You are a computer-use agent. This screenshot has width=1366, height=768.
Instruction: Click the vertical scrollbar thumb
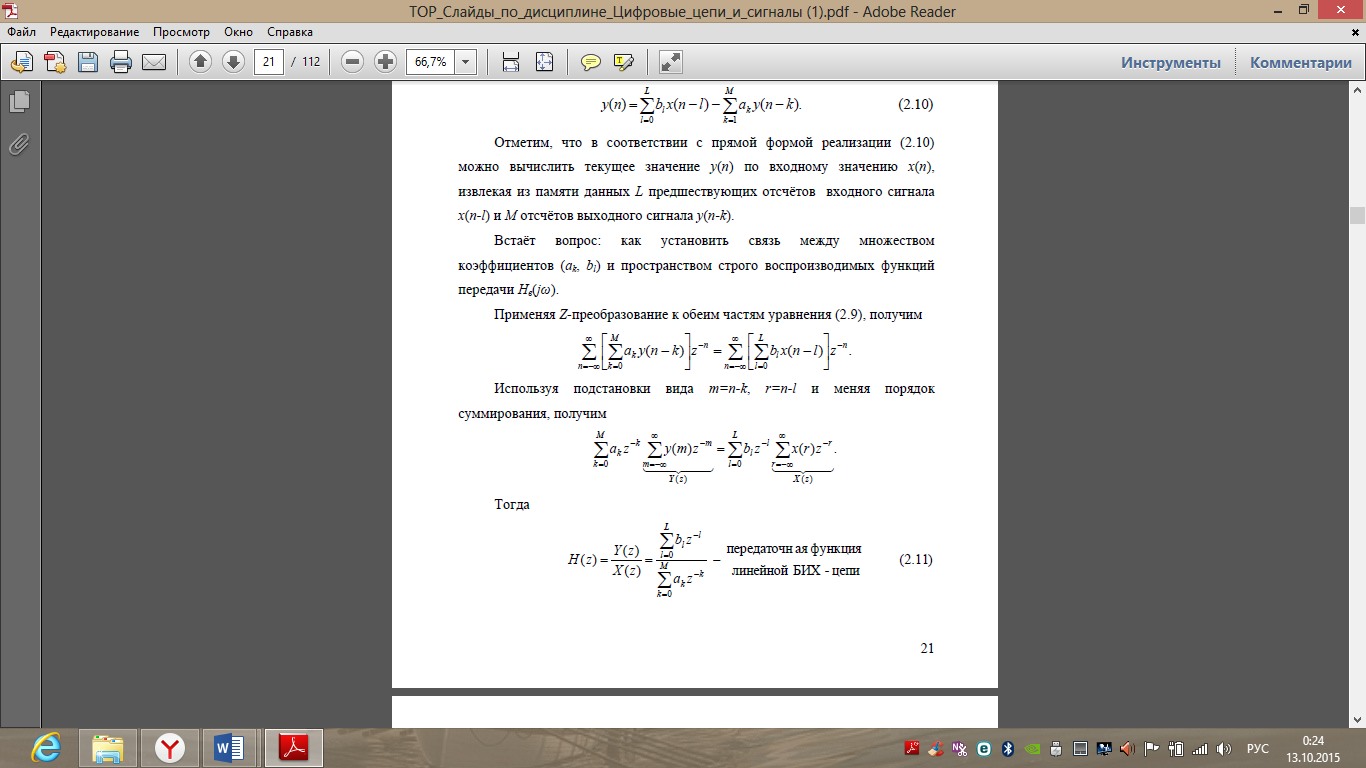[1357, 215]
